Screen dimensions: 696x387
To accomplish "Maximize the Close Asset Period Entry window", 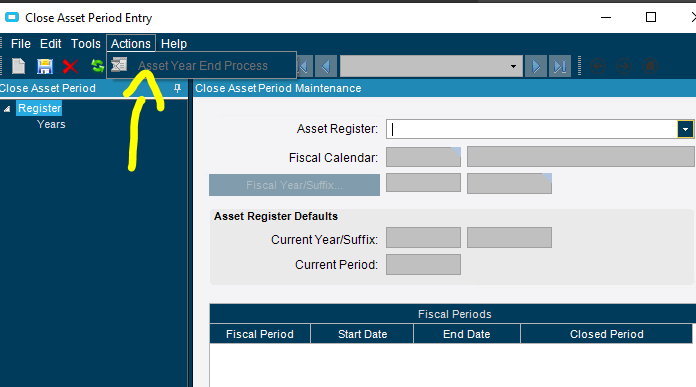I will 651,17.
